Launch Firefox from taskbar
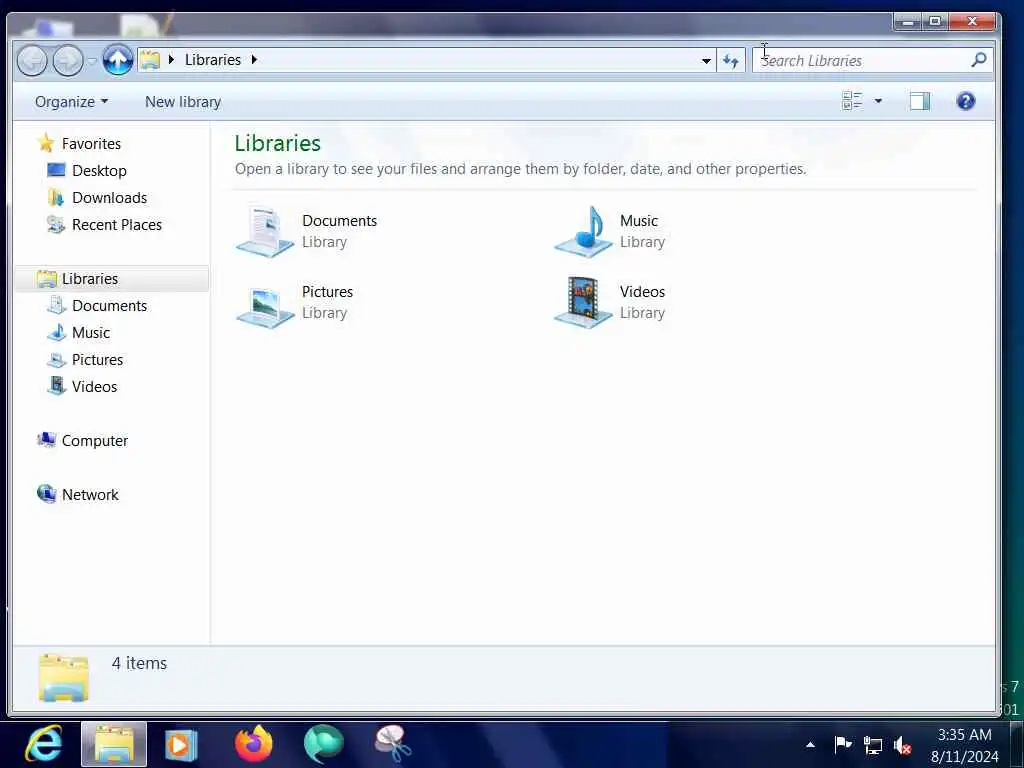The height and width of the screenshot is (768, 1024). click(x=253, y=744)
